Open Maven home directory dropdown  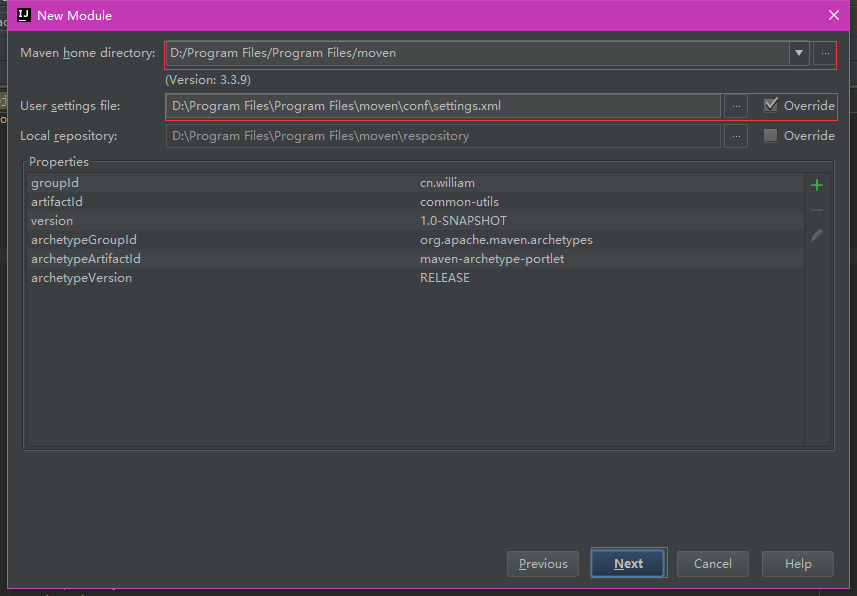(x=799, y=53)
